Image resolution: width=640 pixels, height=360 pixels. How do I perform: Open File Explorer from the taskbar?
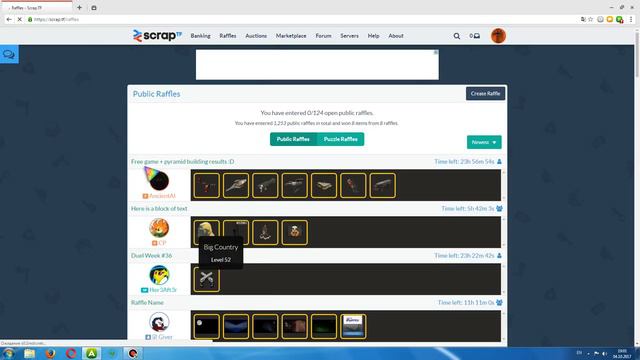[x=29, y=353]
